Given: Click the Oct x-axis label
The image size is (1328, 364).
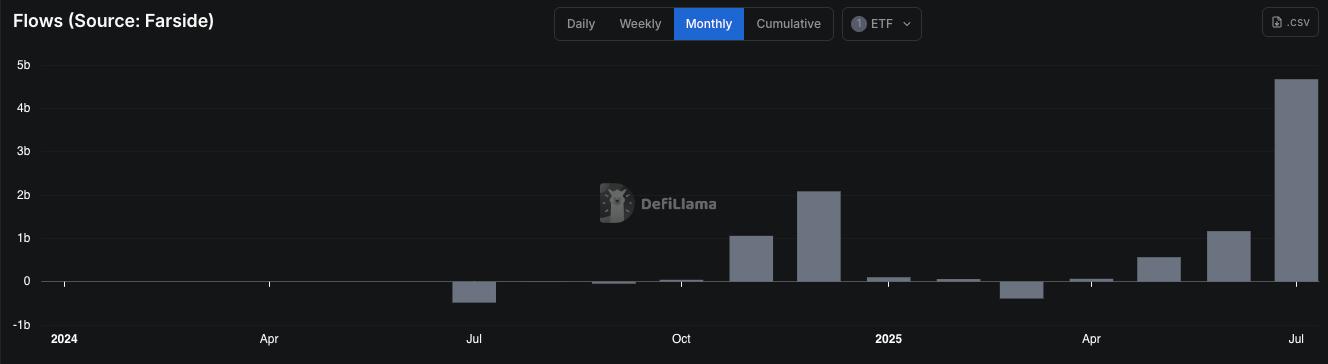Looking at the screenshot, I should point(681,339).
